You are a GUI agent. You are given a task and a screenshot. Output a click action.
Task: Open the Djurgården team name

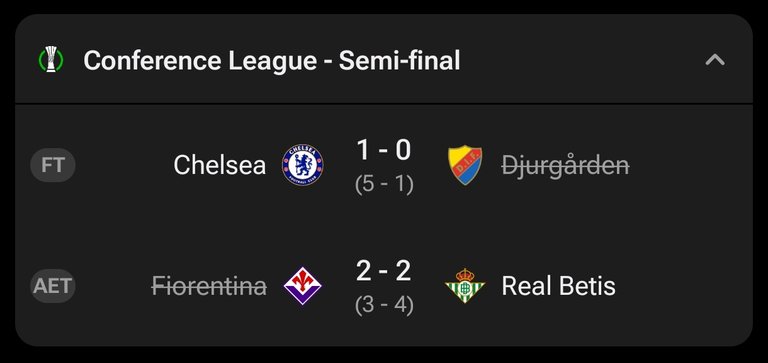tap(565, 166)
